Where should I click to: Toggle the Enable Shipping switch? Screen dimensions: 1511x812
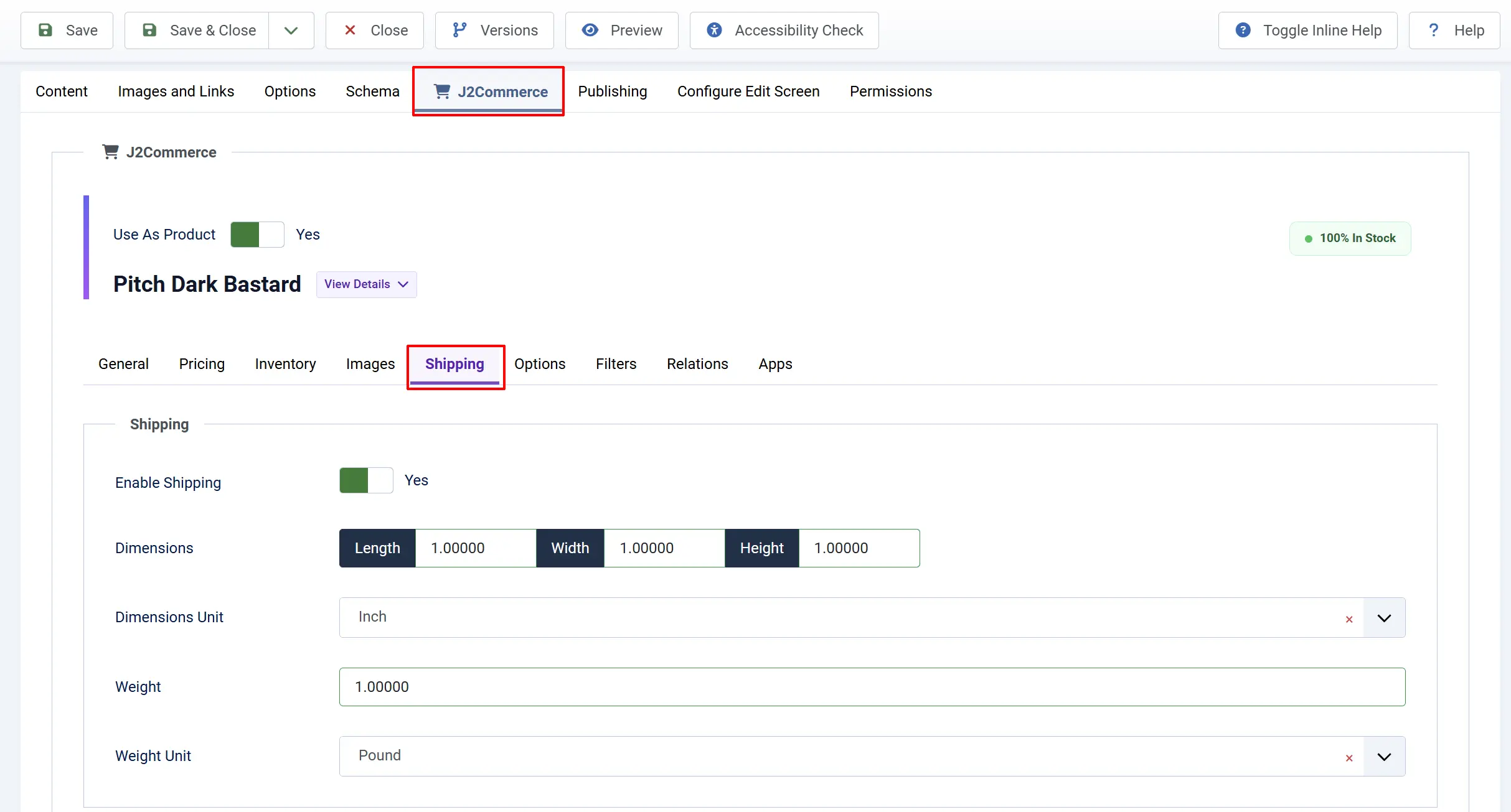[x=366, y=480]
